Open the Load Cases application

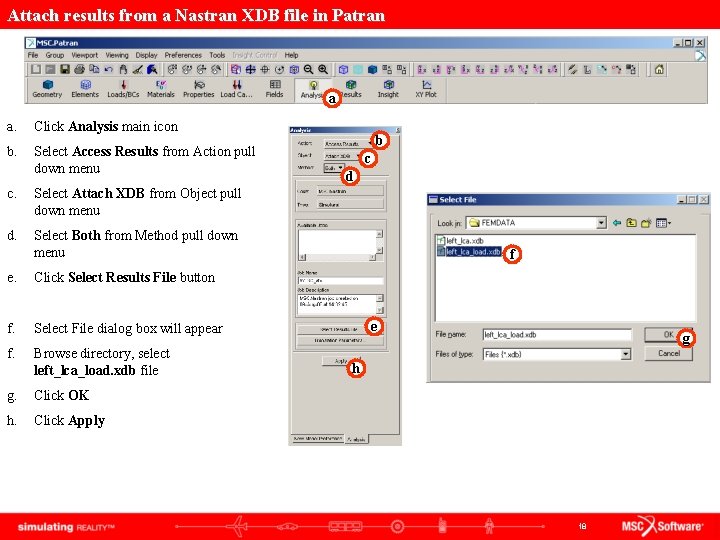pyautogui.click(x=236, y=89)
